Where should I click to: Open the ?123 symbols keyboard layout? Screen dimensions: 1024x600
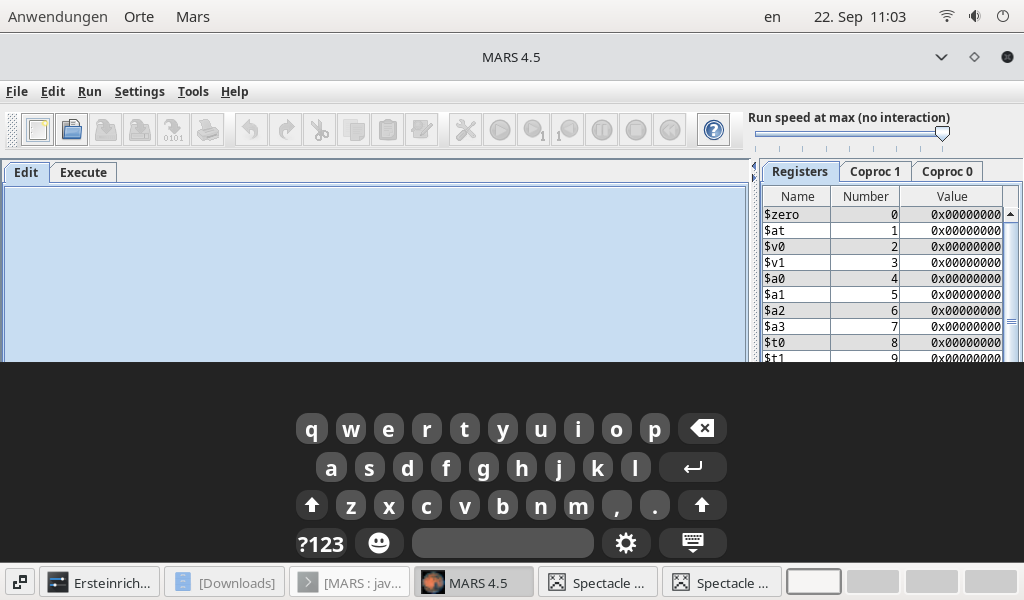(319, 543)
